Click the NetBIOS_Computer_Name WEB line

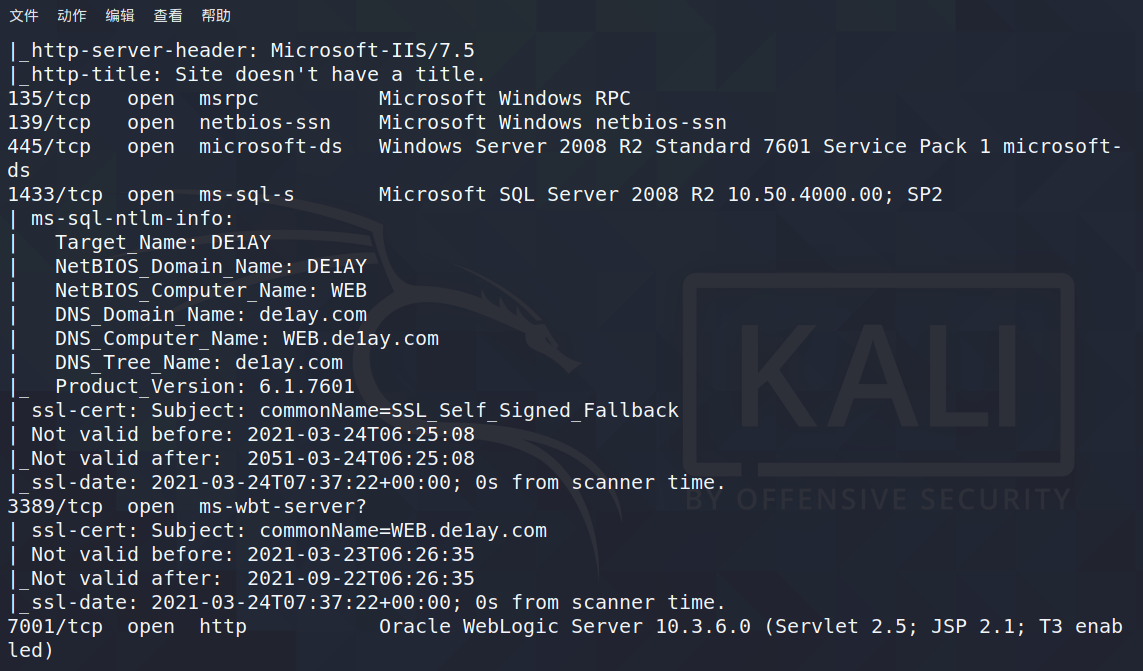(211, 291)
